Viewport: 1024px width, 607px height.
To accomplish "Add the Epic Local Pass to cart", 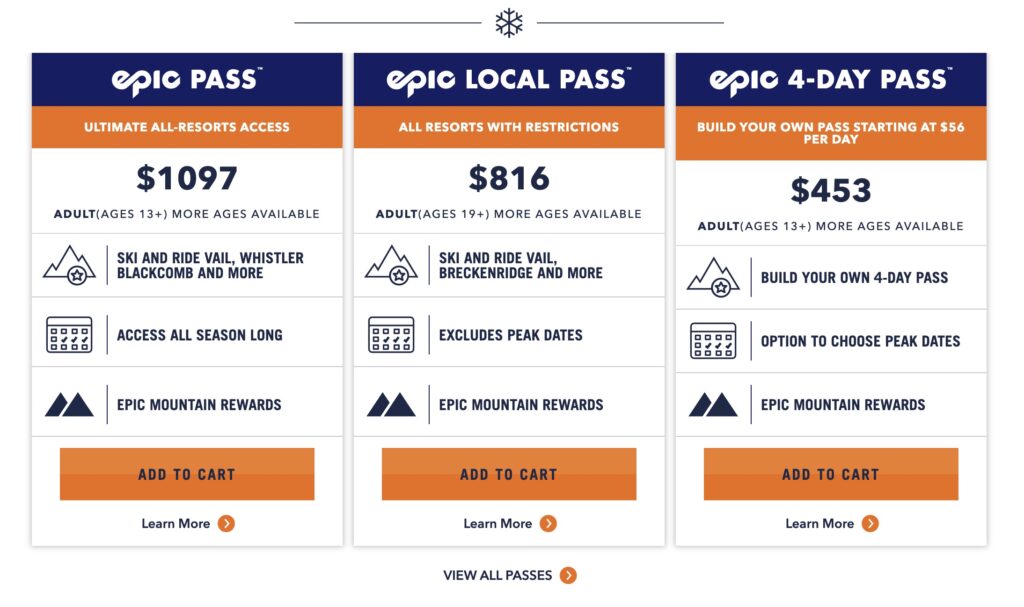I will pos(509,473).
